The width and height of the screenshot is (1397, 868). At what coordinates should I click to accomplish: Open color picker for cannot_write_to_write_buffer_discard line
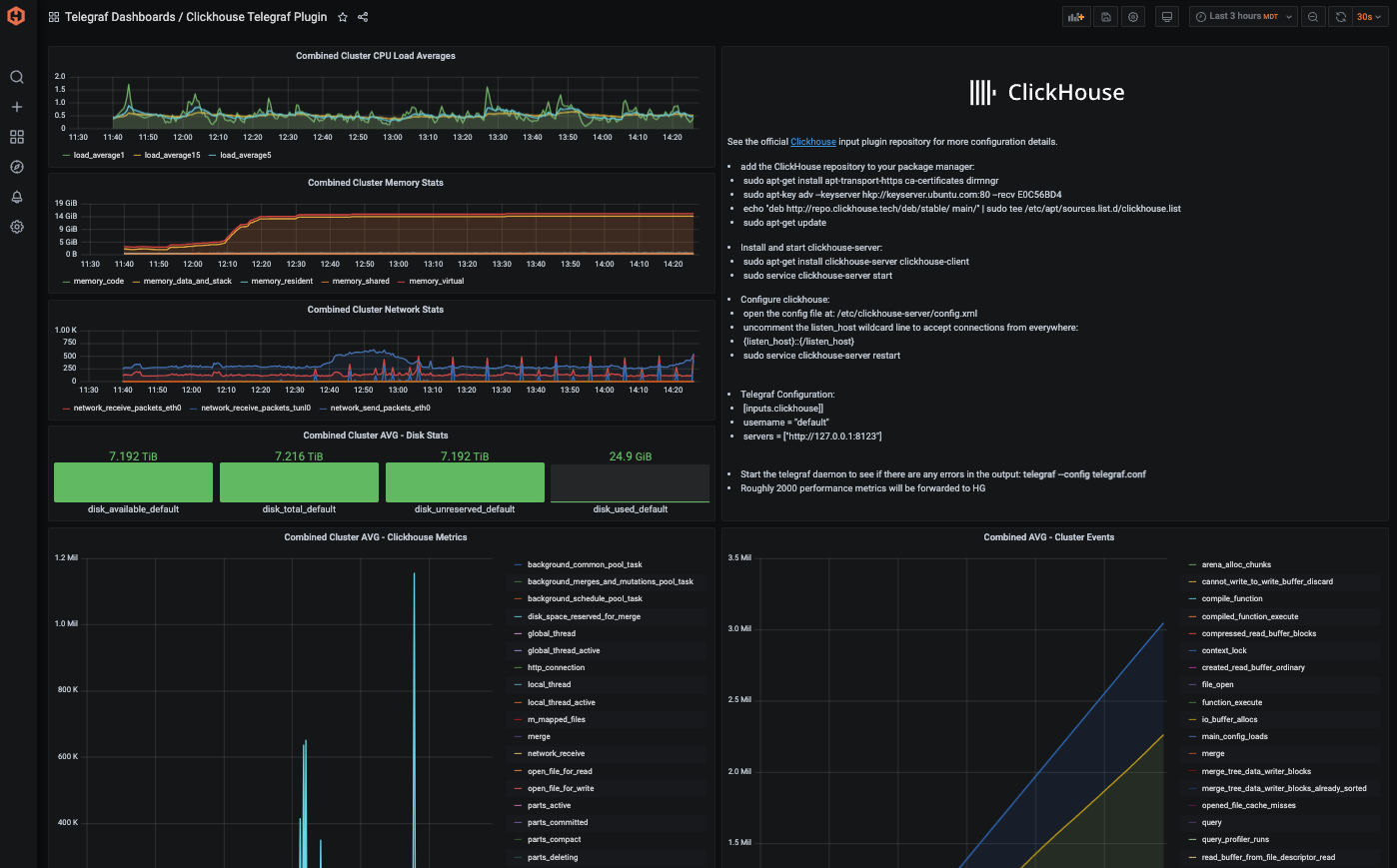pyautogui.click(x=1193, y=581)
